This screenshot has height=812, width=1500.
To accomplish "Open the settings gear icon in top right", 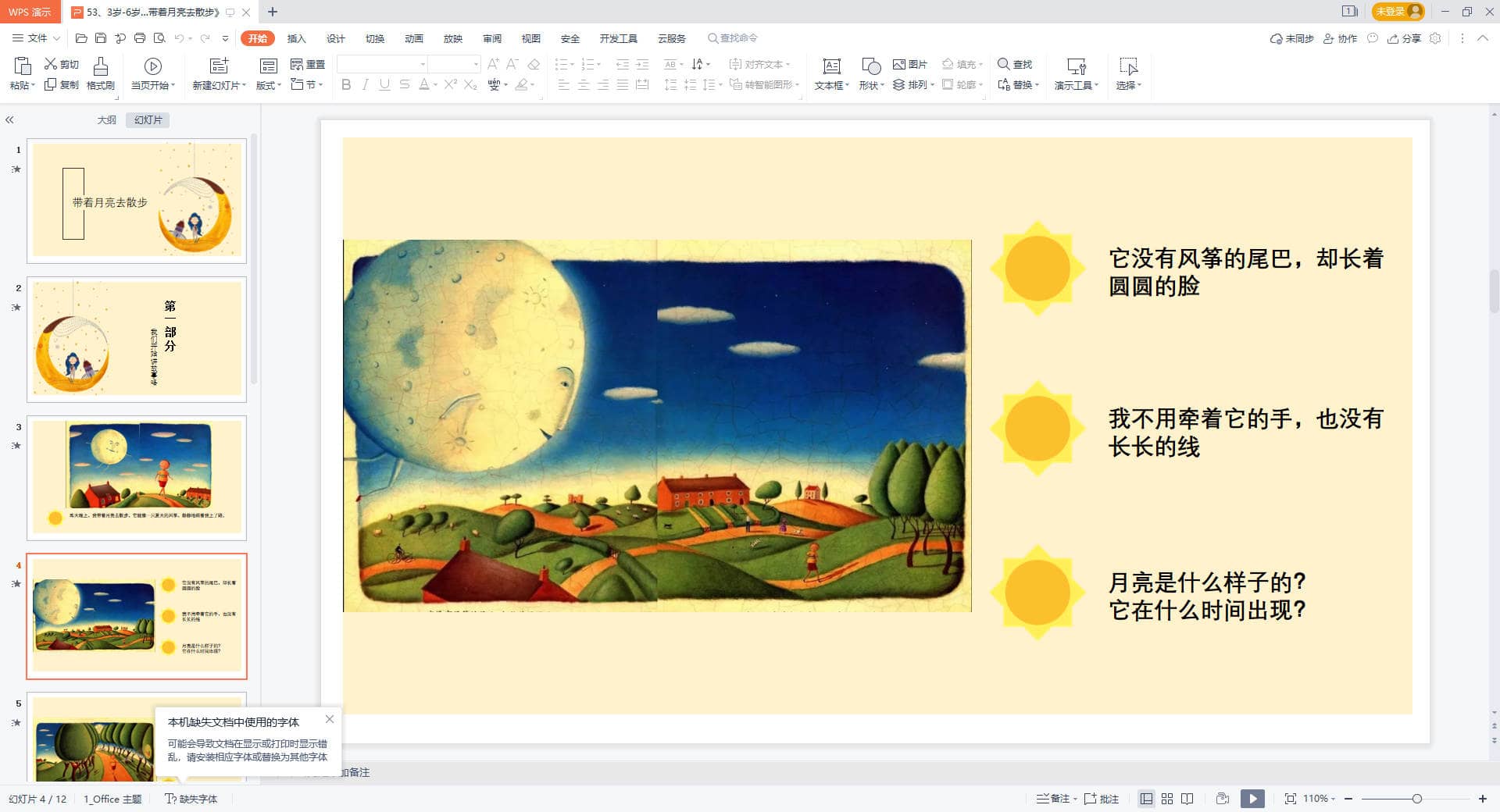I will (1435, 38).
